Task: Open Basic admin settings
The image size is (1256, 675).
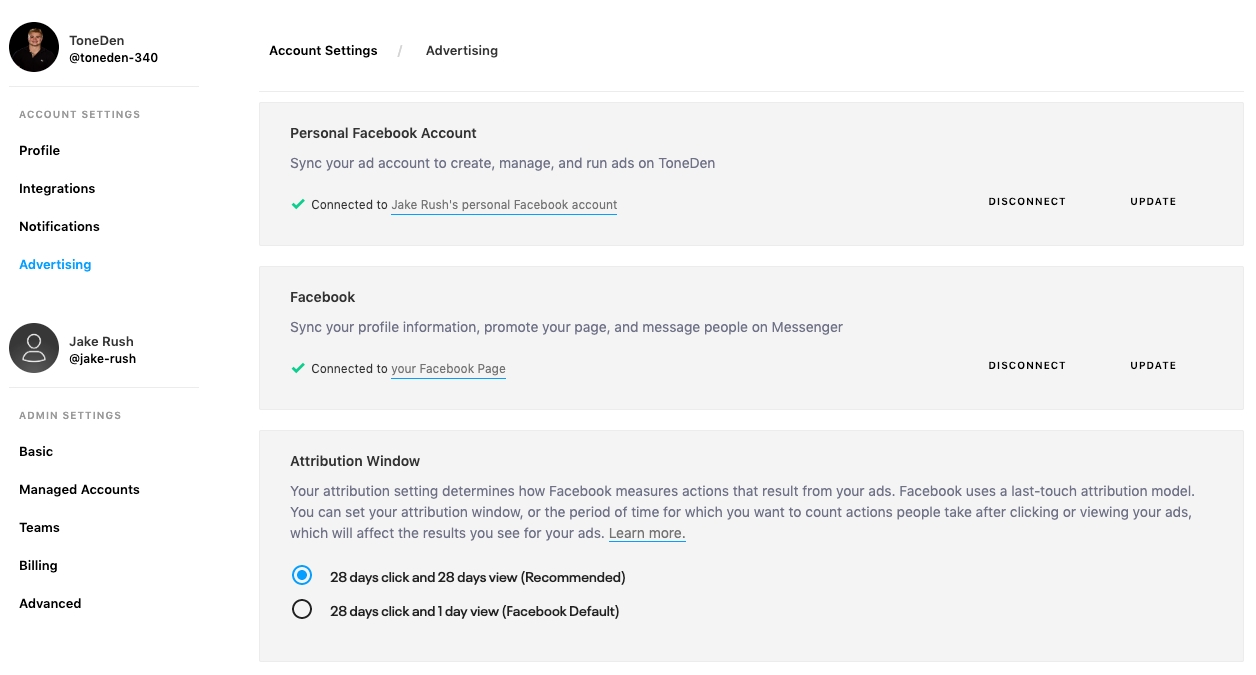Action: pyautogui.click(x=36, y=451)
